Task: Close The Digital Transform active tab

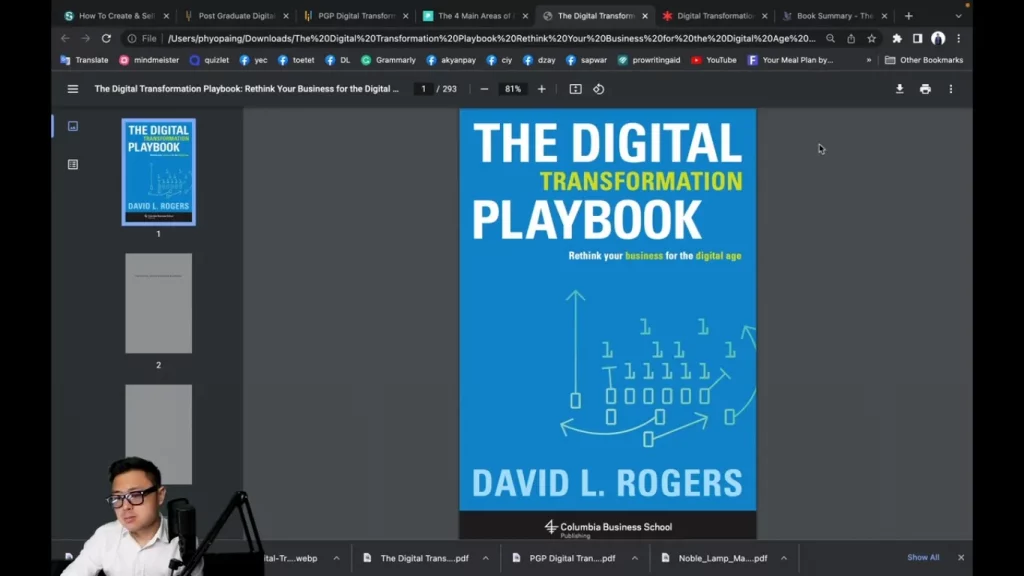Action: (645, 16)
